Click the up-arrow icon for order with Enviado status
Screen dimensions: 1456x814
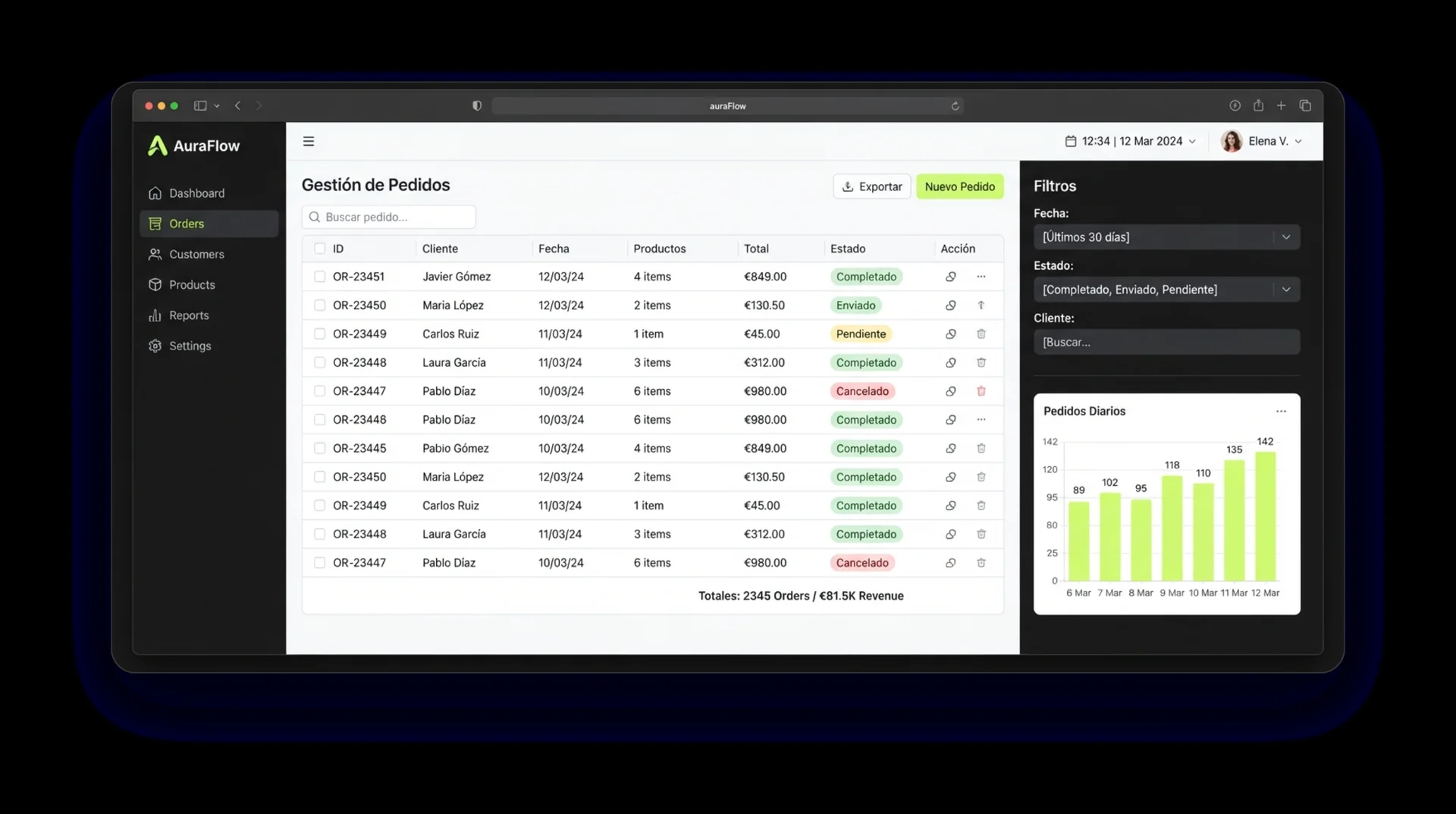981,305
